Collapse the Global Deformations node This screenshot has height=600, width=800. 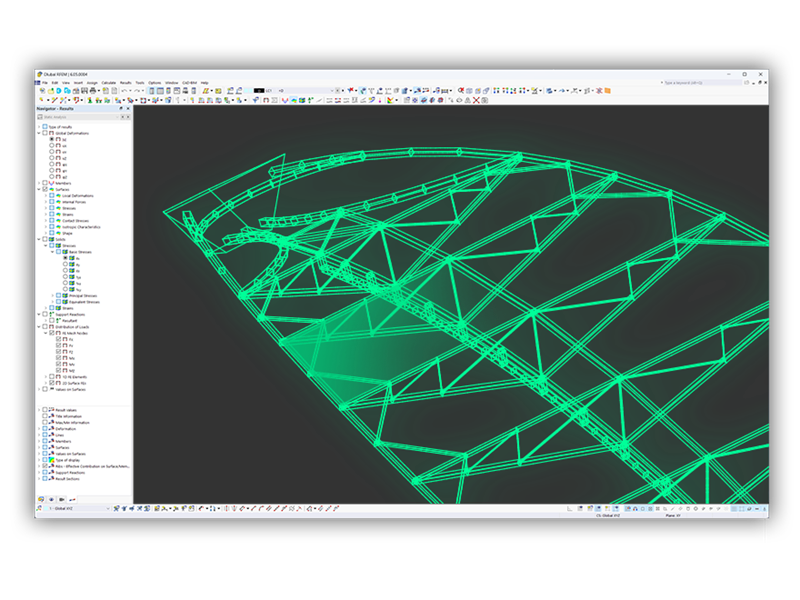[39, 133]
